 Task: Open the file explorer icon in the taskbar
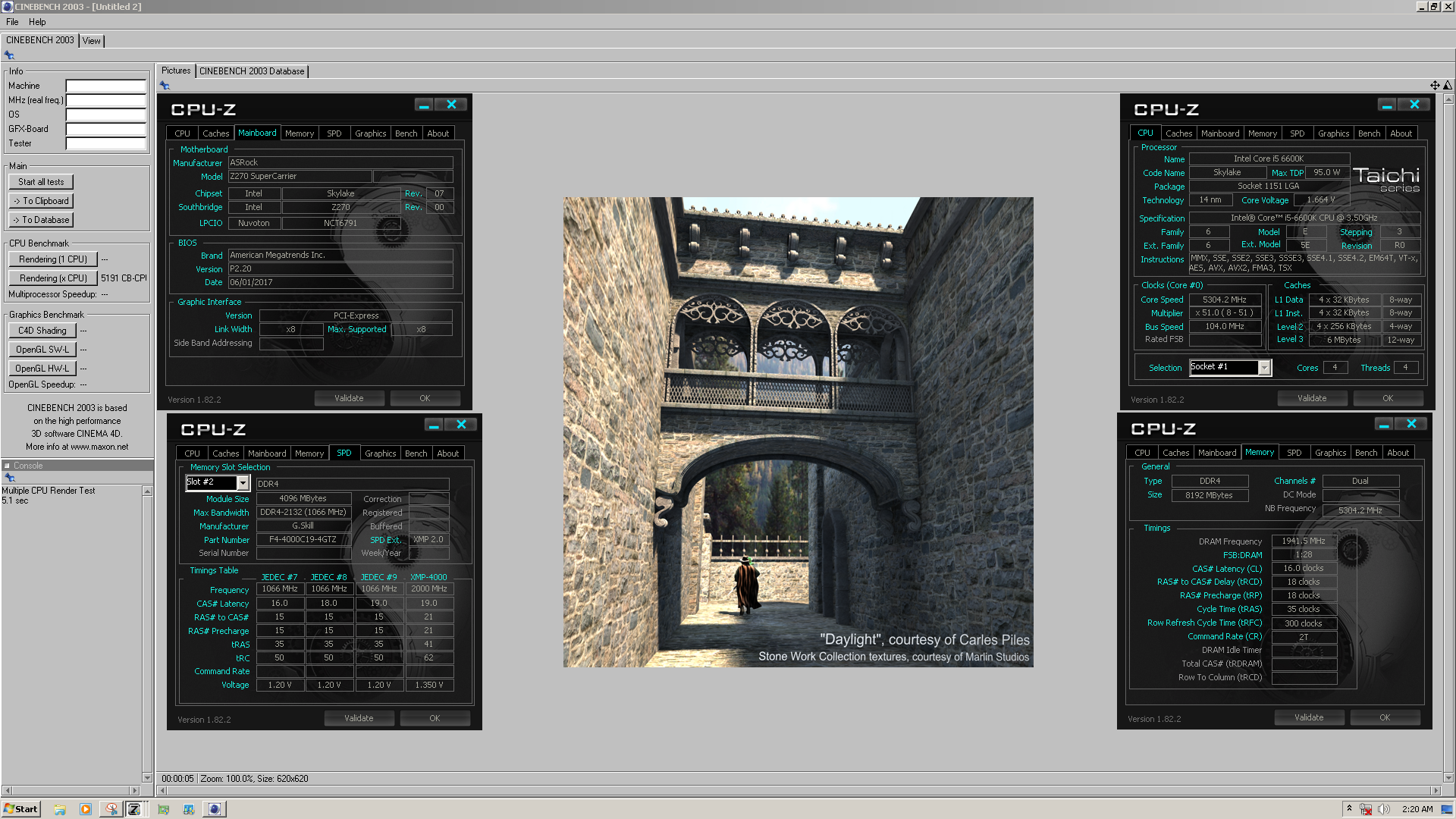(60, 809)
